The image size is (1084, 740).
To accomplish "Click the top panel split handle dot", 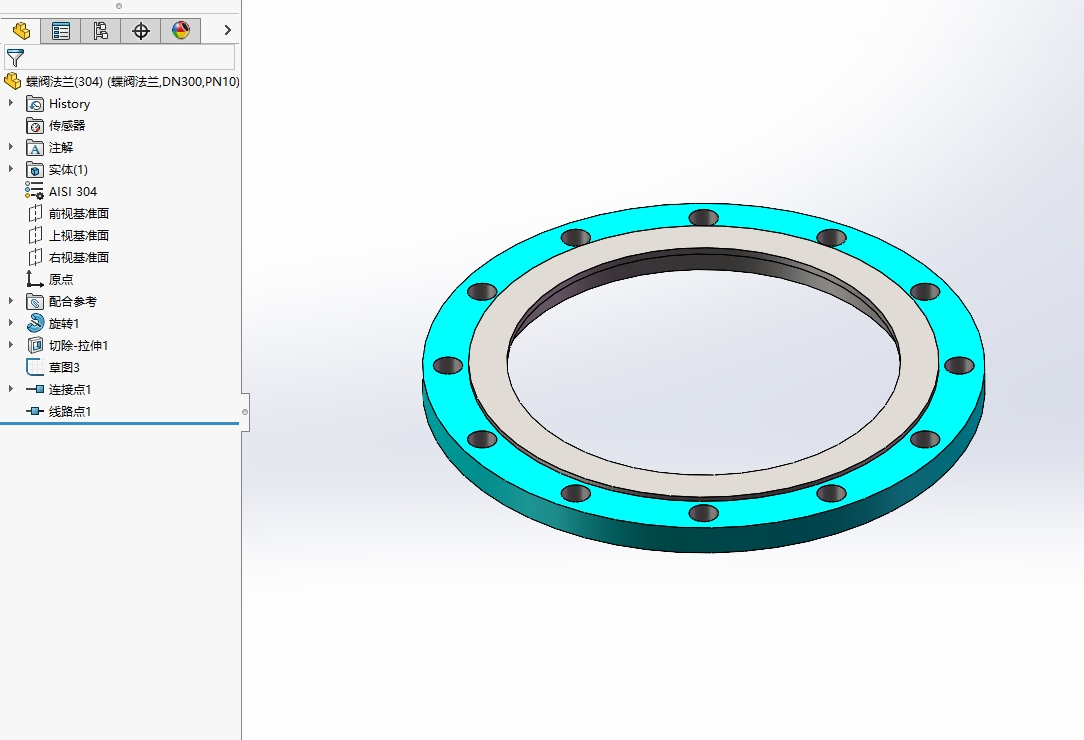I will [x=119, y=6].
